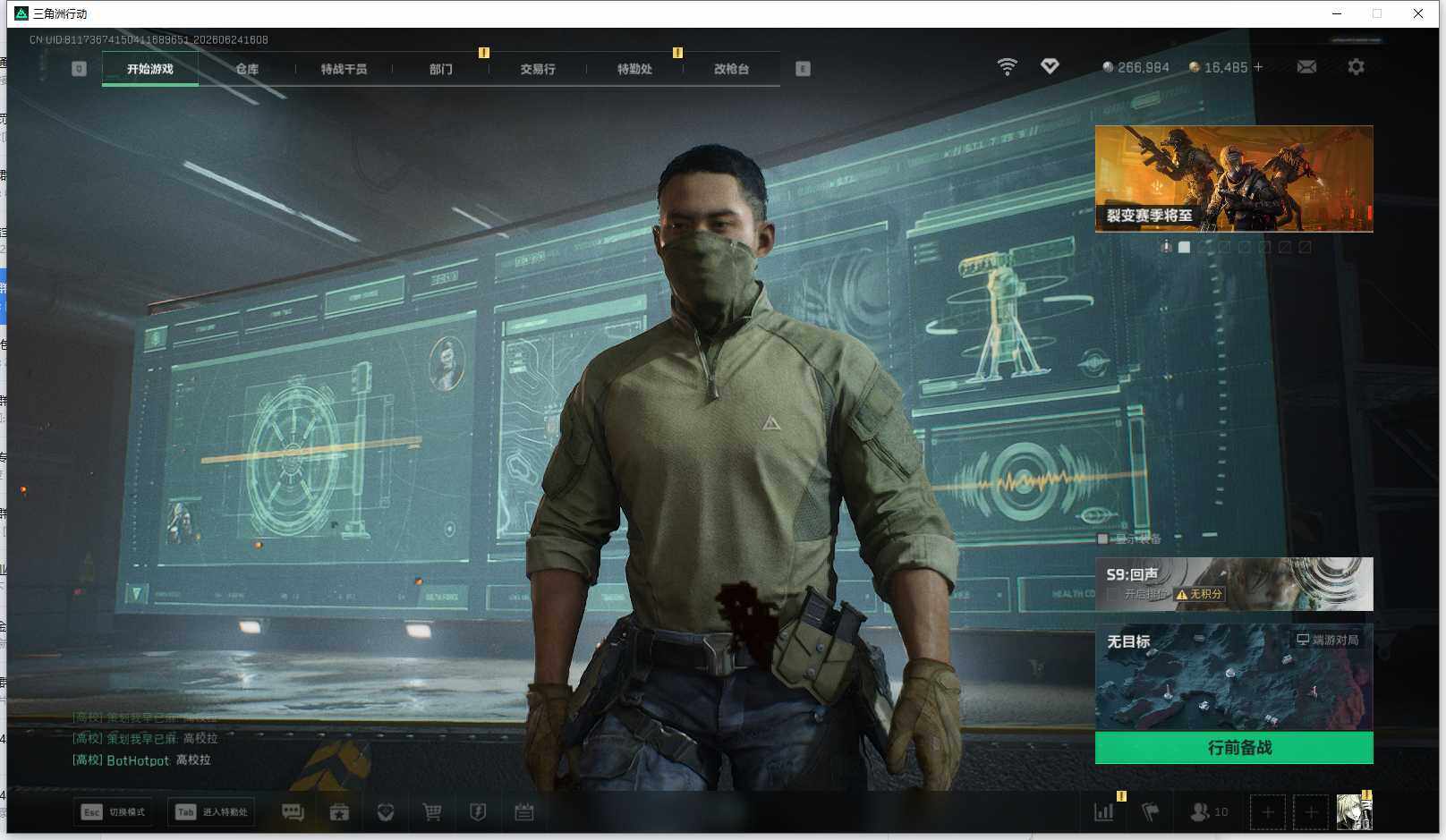Open the 部门 tab

(x=440, y=69)
